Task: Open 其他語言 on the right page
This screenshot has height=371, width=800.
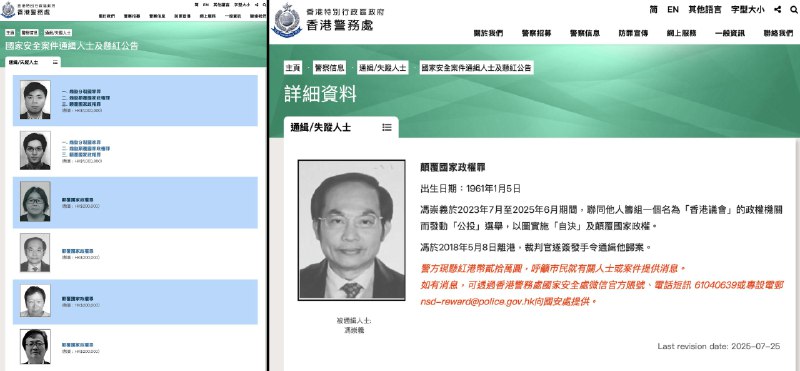Action: 705,9
